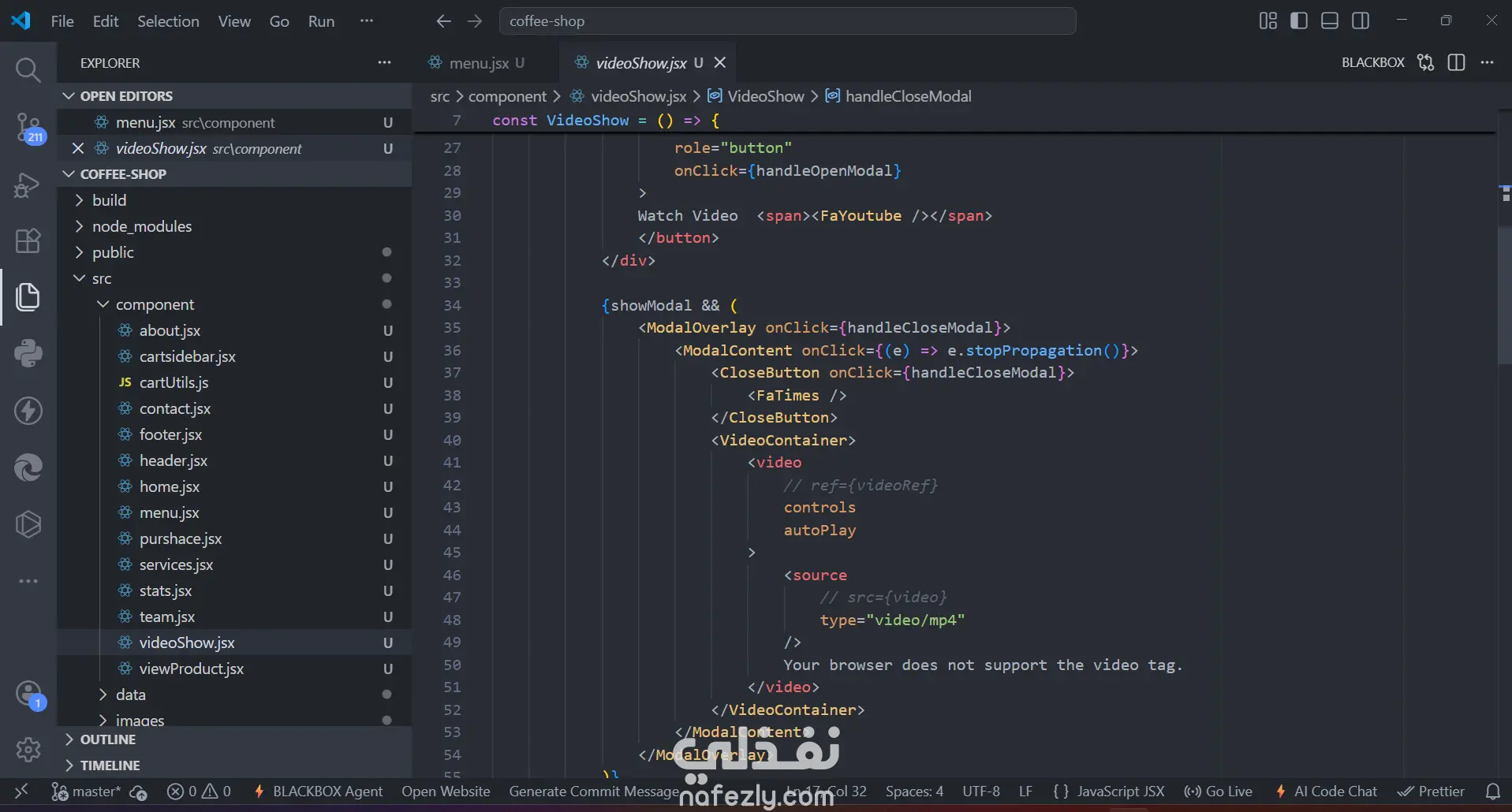
Task: Click BLACKBOX Agent in status bar
Action: (x=318, y=791)
